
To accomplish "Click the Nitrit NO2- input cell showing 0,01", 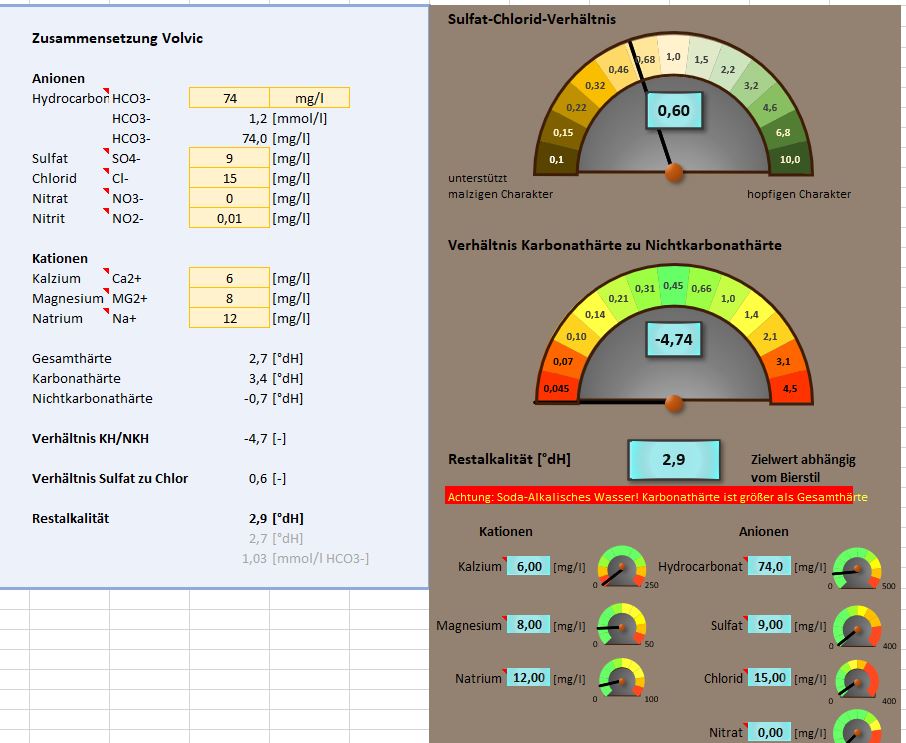I will coord(229,218).
